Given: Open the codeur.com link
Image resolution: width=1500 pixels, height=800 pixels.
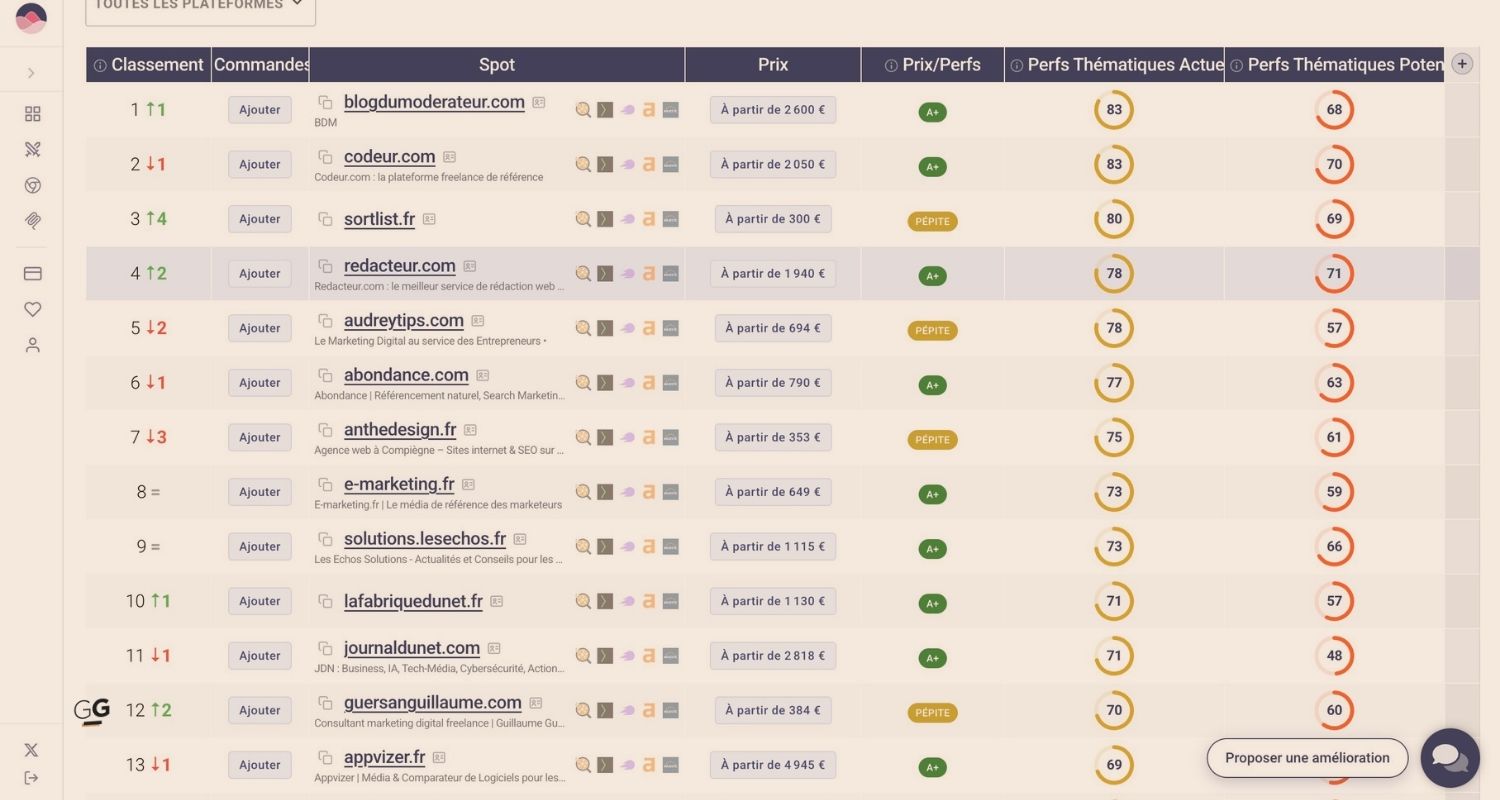Looking at the screenshot, I should click(x=389, y=157).
